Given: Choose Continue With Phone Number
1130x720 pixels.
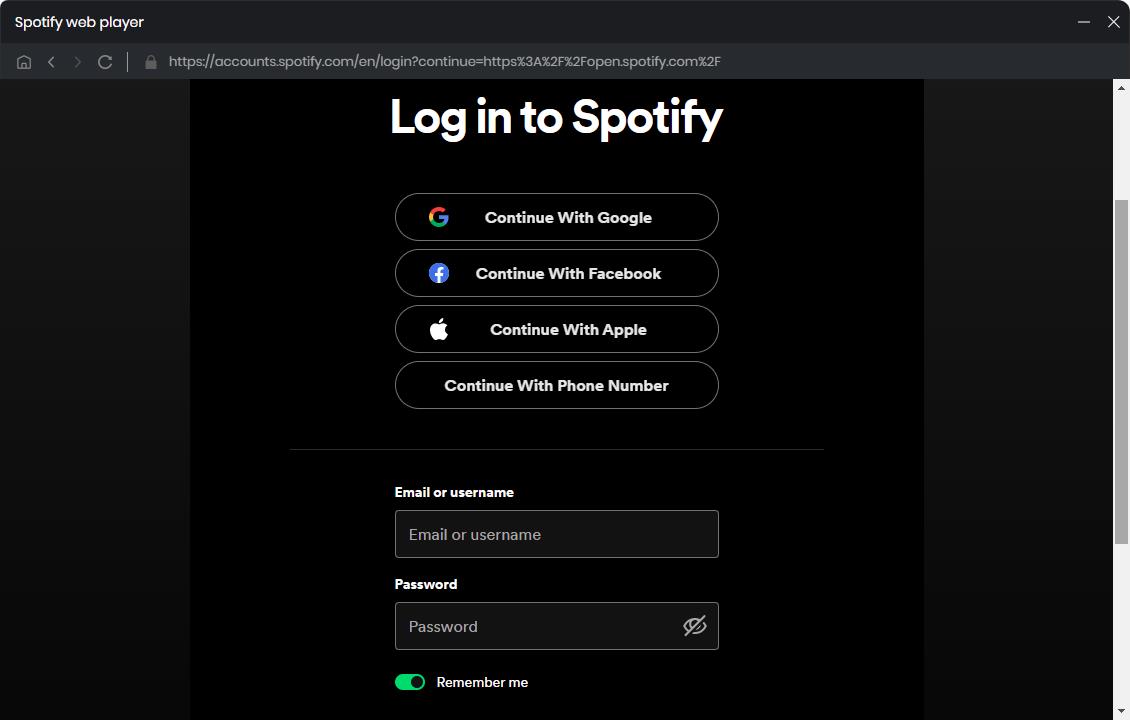Looking at the screenshot, I should click(x=556, y=386).
